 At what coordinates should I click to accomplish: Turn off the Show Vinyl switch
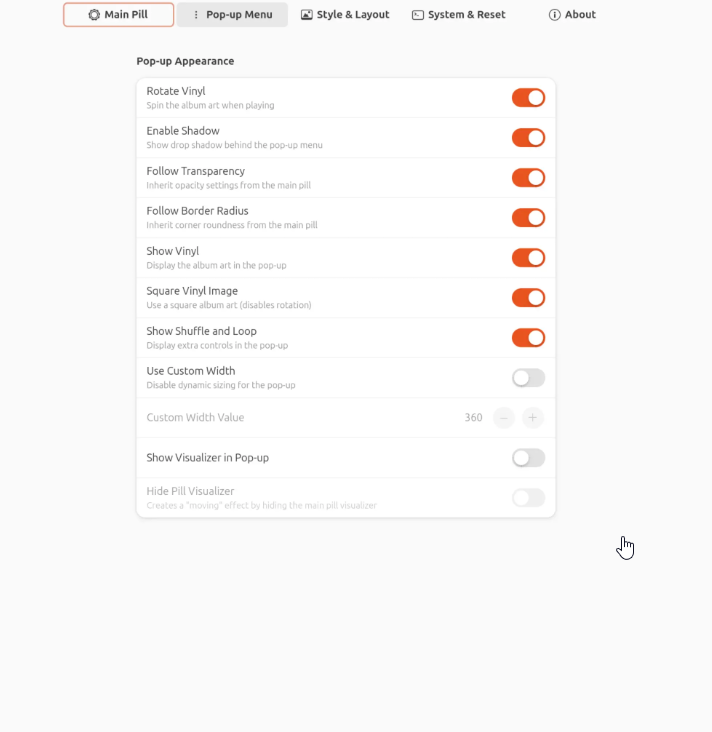pyautogui.click(x=528, y=258)
